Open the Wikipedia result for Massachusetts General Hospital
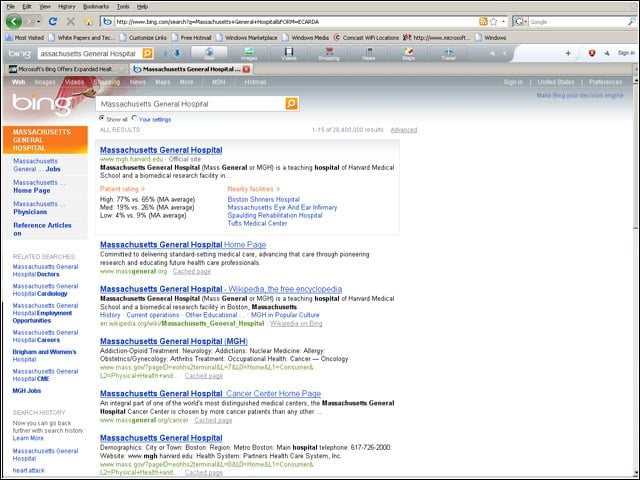This screenshot has width=640, height=480. pyautogui.click(x=221, y=289)
